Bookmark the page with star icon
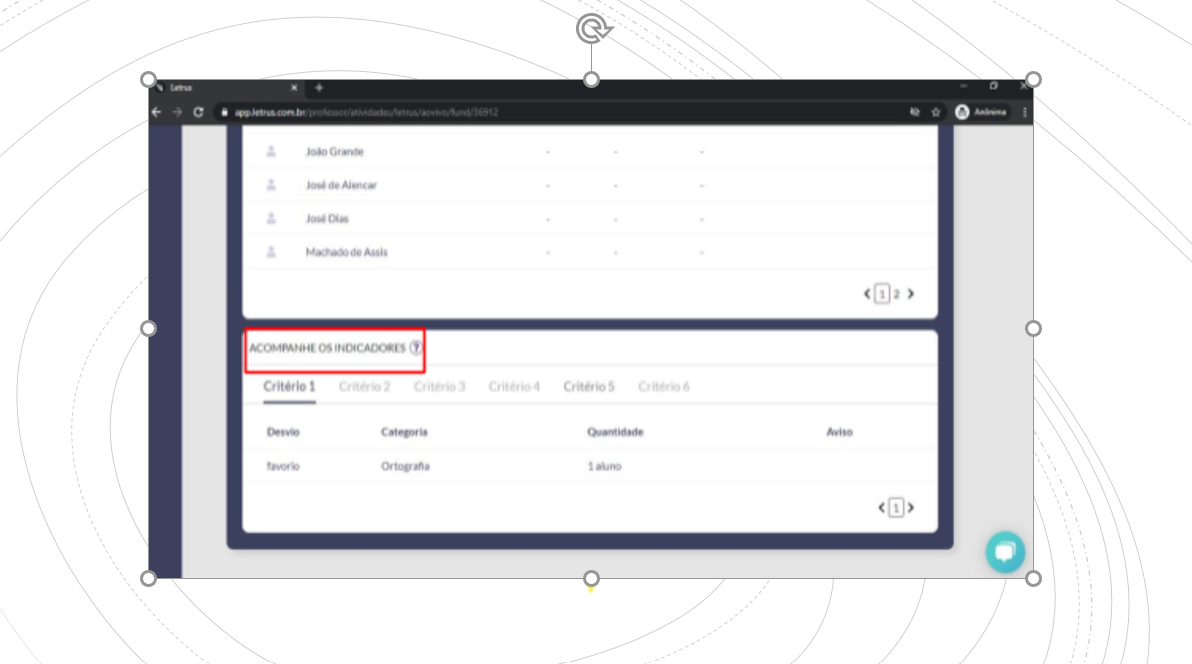 tap(936, 112)
